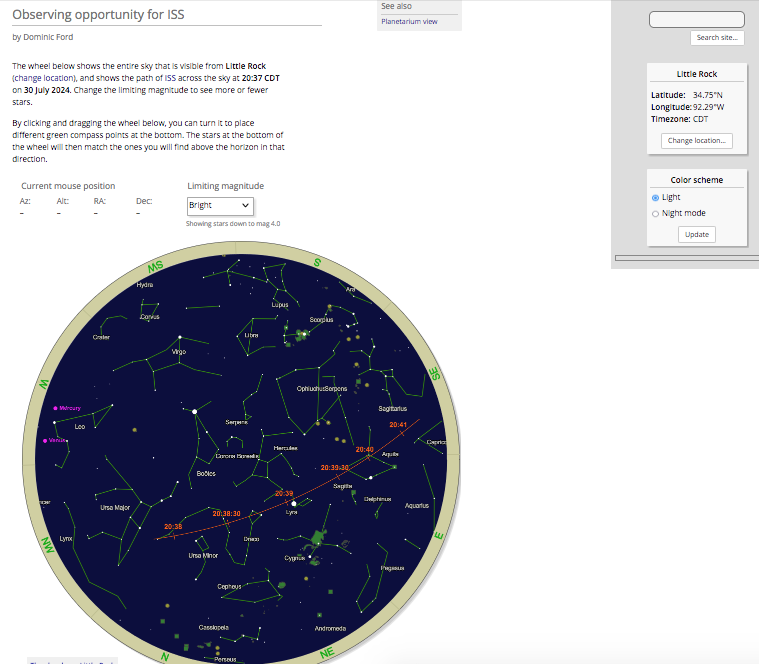Click the Cassiopeia constellation label
Screen dimensions: 759x664
213,628
